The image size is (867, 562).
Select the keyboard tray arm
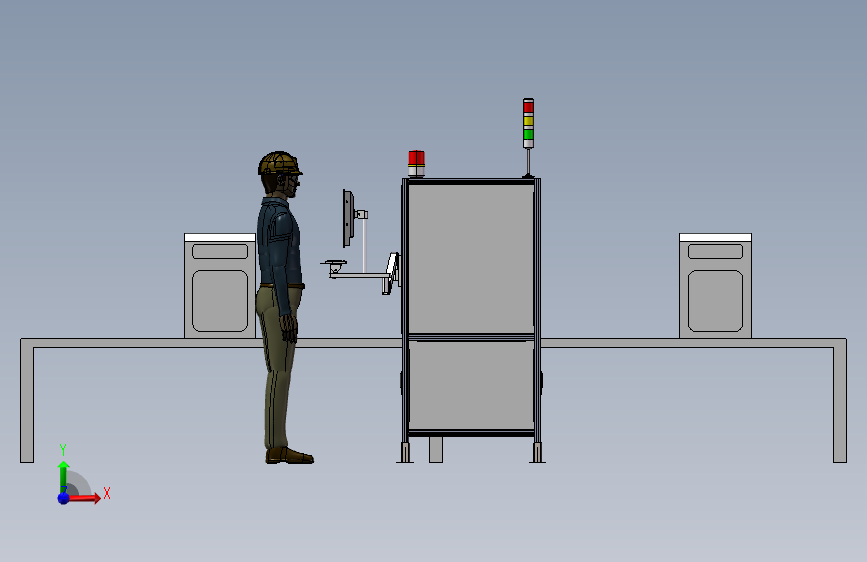(x=358, y=273)
